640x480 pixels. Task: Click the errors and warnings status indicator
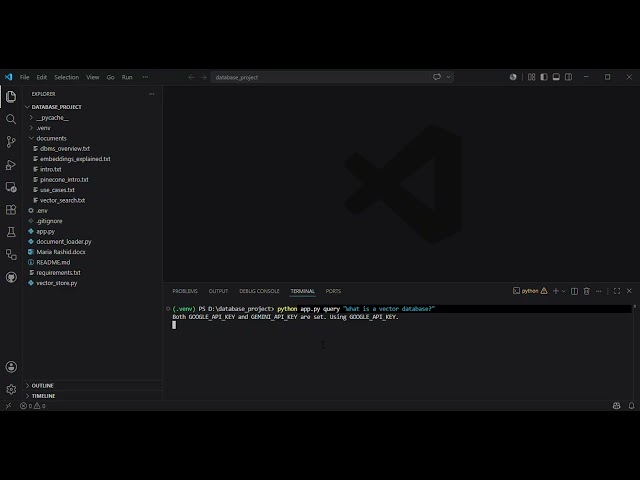click(33, 406)
